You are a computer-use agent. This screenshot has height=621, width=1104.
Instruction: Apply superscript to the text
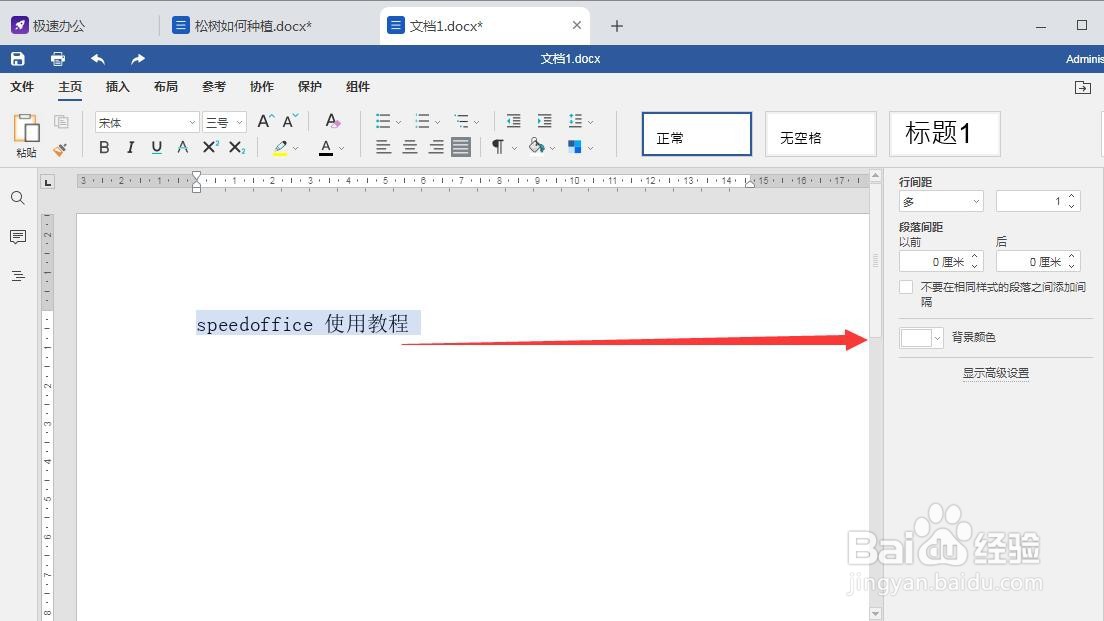(x=209, y=147)
